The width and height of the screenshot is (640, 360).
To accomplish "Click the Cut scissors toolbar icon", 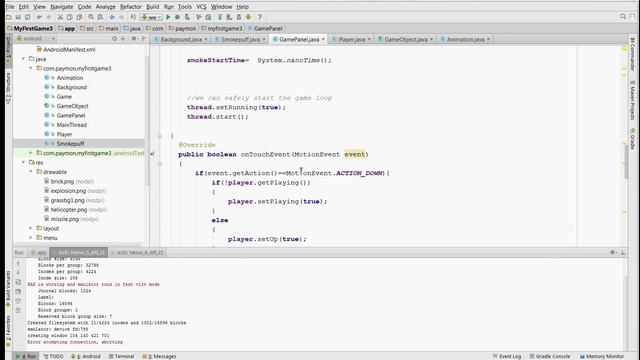I will tap(60, 17).
